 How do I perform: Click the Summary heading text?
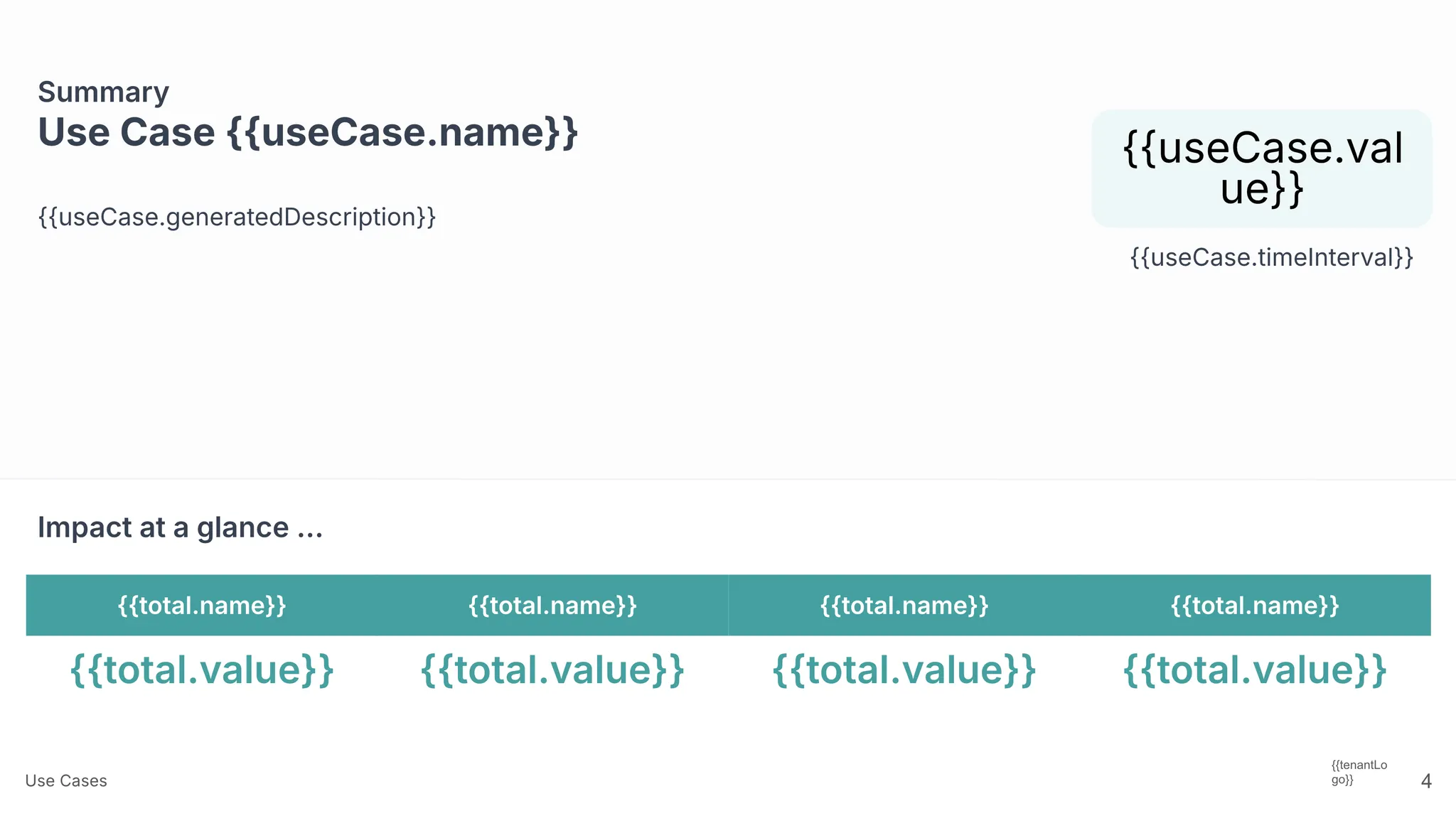click(103, 92)
